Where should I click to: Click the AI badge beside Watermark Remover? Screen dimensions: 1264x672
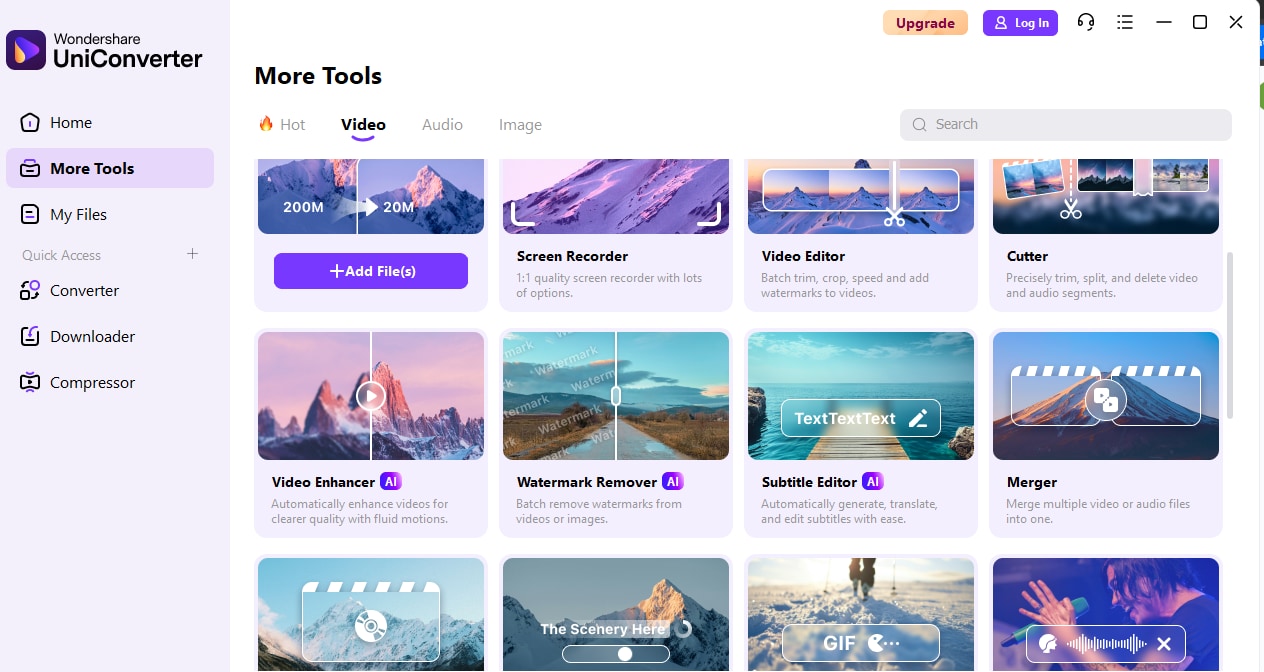click(x=673, y=481)
